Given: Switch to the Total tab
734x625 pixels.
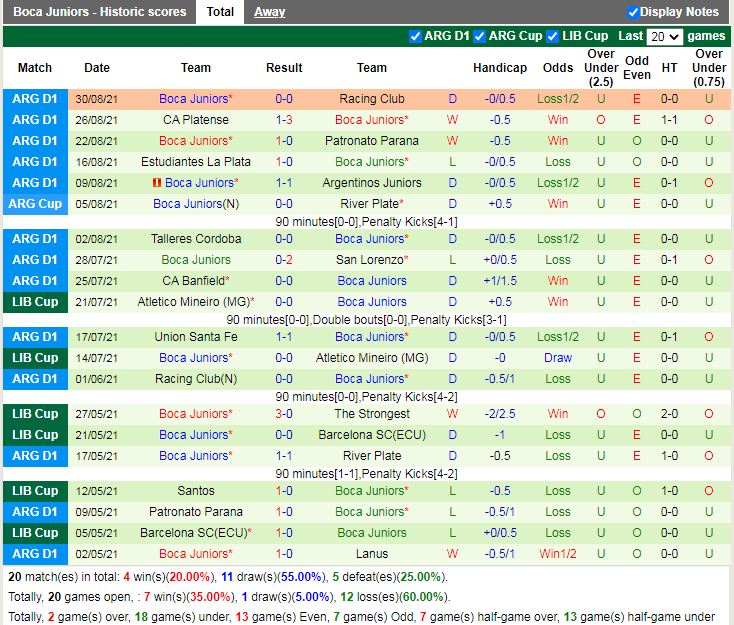Looking at the screenshot, I should (220, 12).
